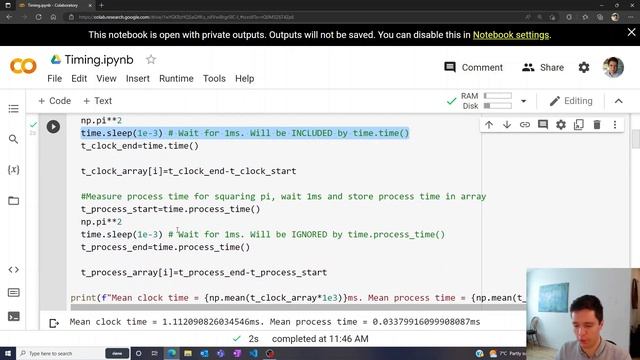Viewport: 640px width, 360px height.
Task: Open the Tools menu
Action: click(214, 78)
